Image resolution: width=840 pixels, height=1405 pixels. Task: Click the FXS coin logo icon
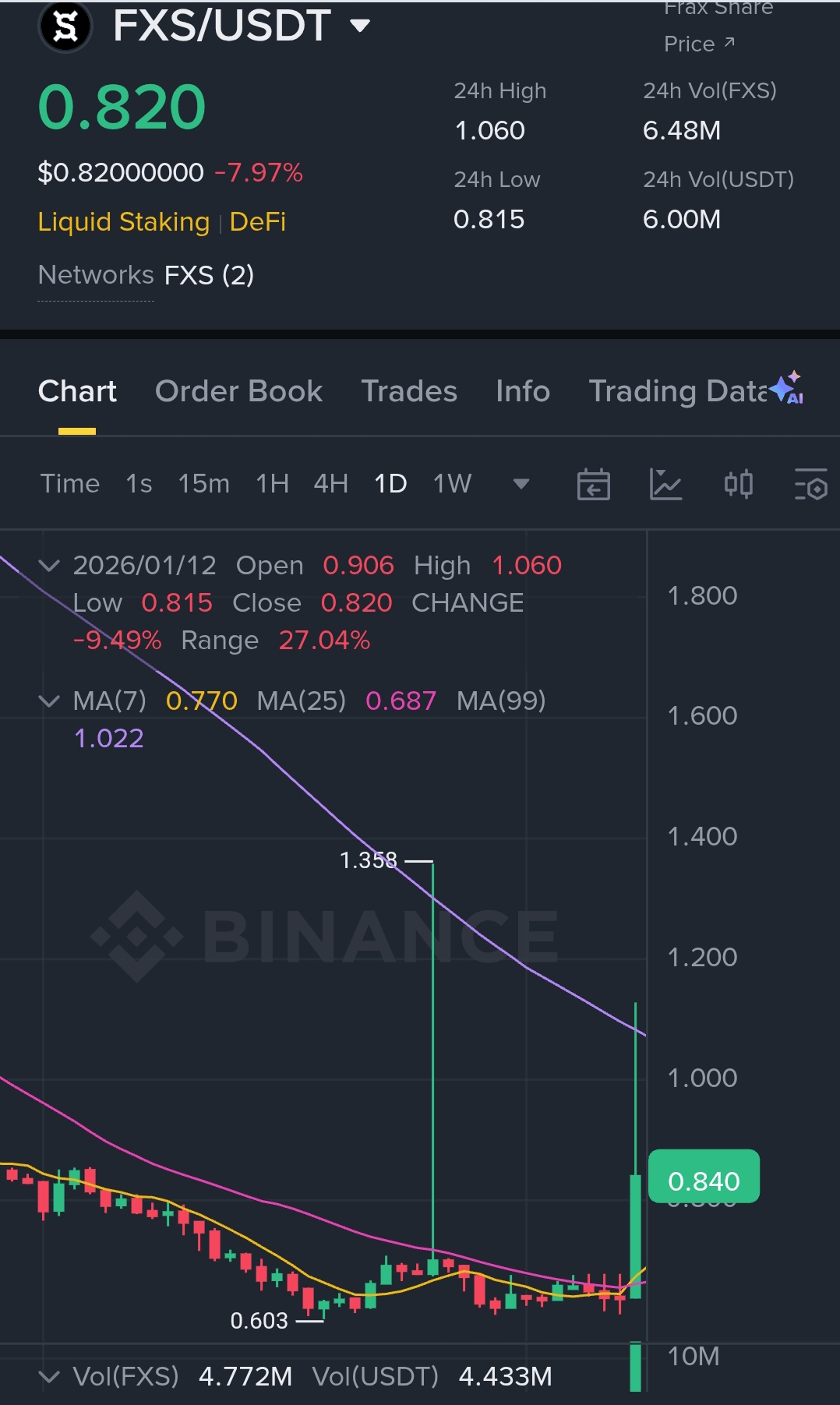point(65,26)
